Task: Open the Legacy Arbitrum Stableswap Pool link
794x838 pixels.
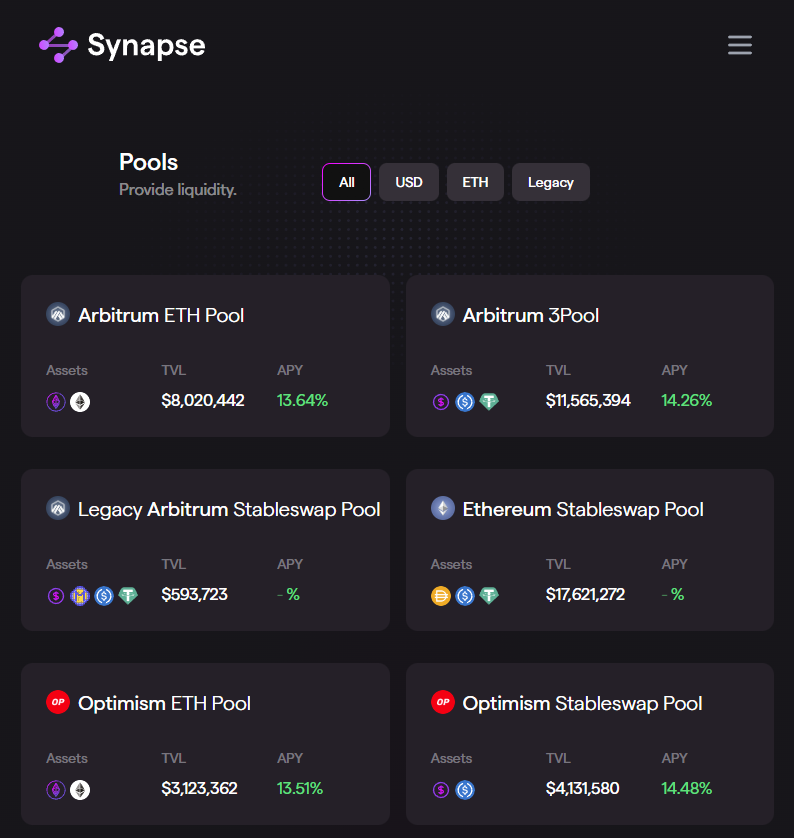Action: click(x=229, y=509)
